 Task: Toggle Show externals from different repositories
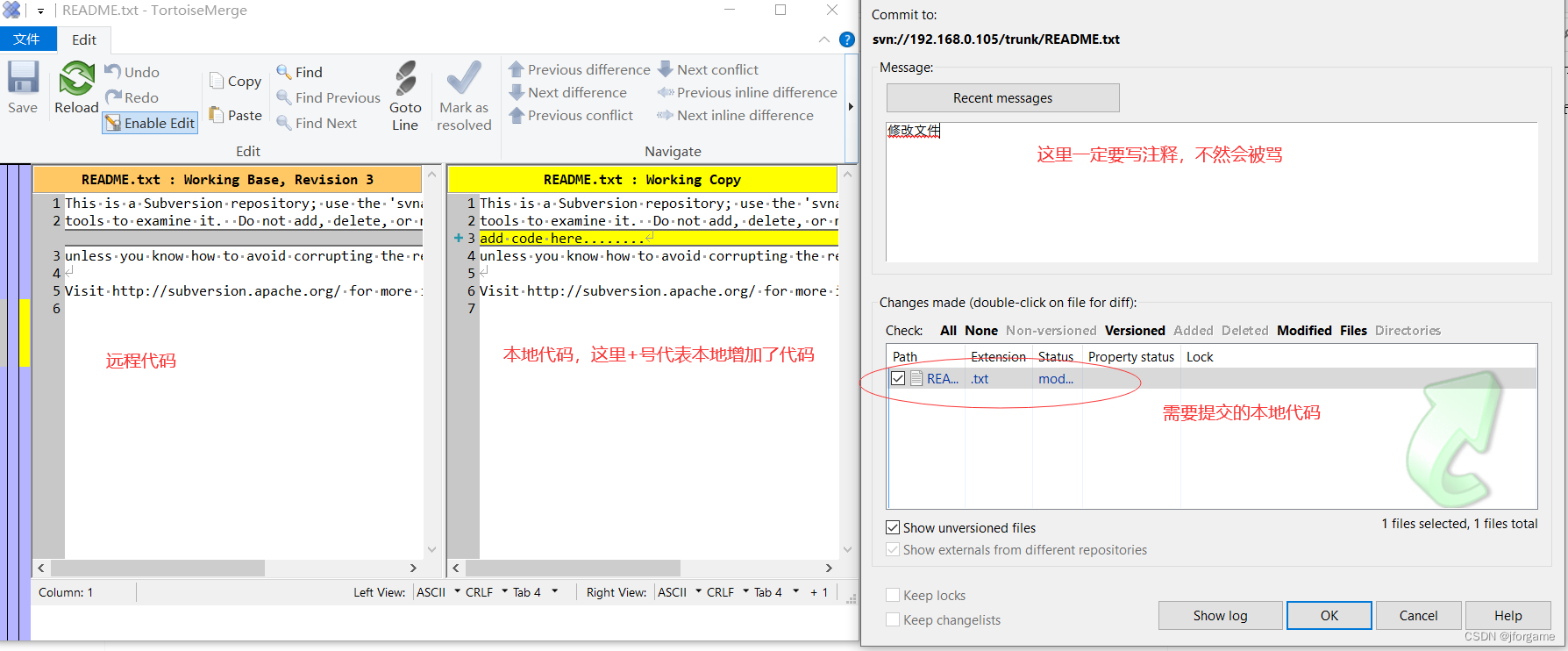point(893,549)
